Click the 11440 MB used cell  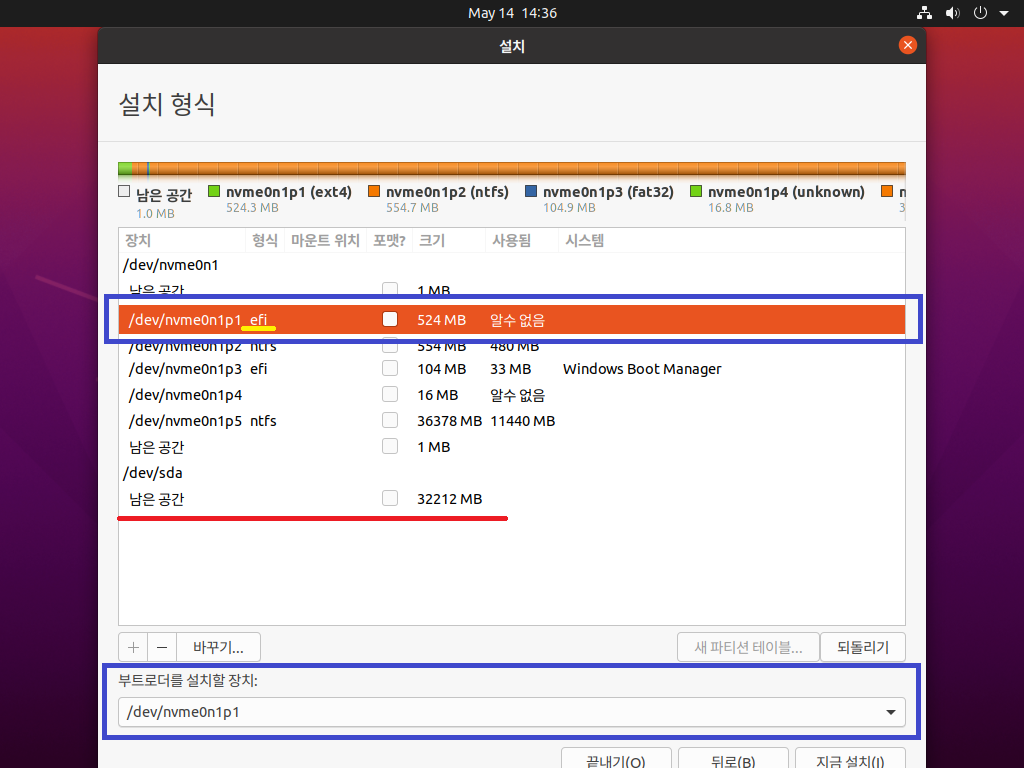(522, 421)
